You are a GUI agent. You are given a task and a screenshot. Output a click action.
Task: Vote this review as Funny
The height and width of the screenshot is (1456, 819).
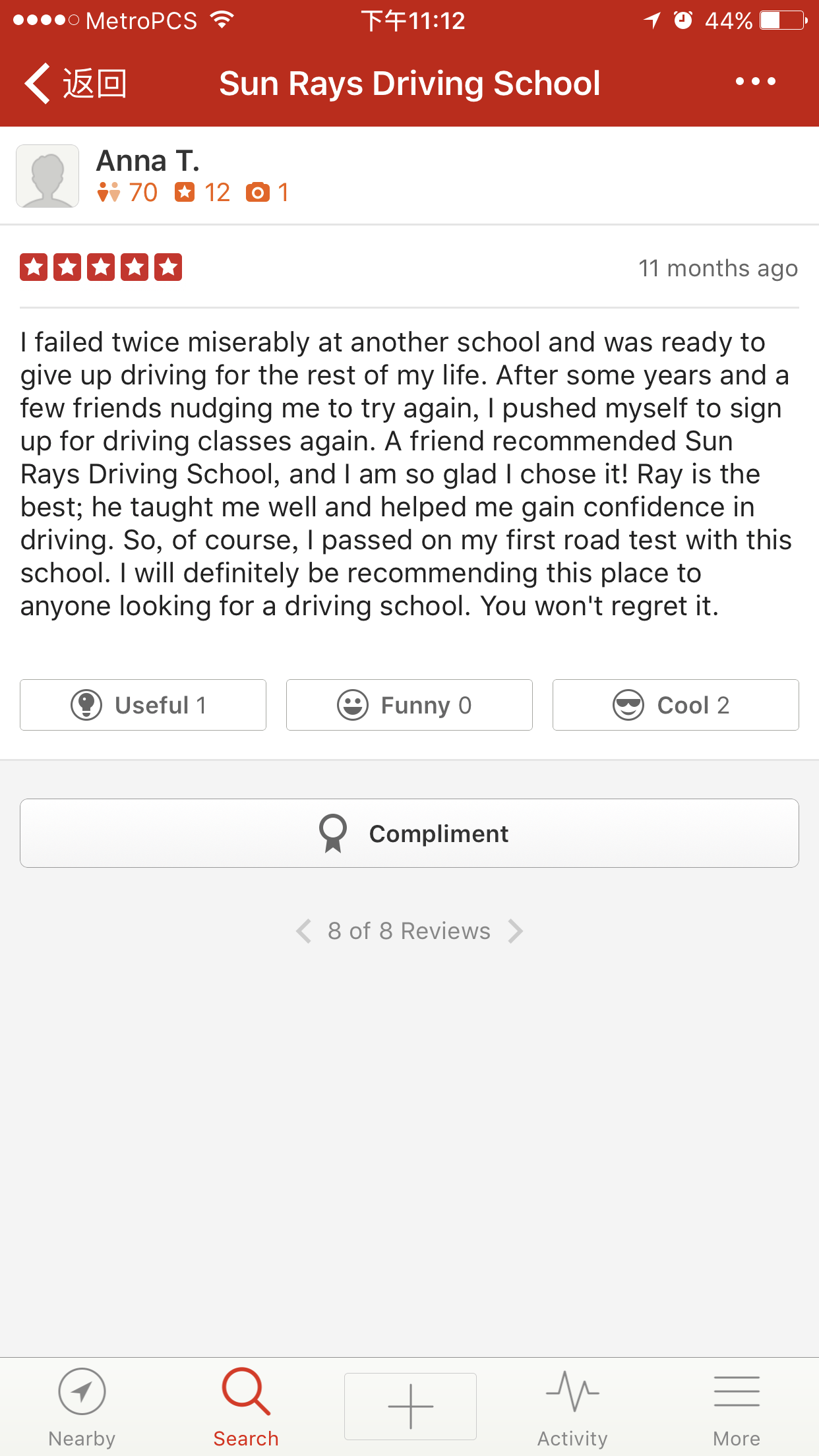coord(409,705)
